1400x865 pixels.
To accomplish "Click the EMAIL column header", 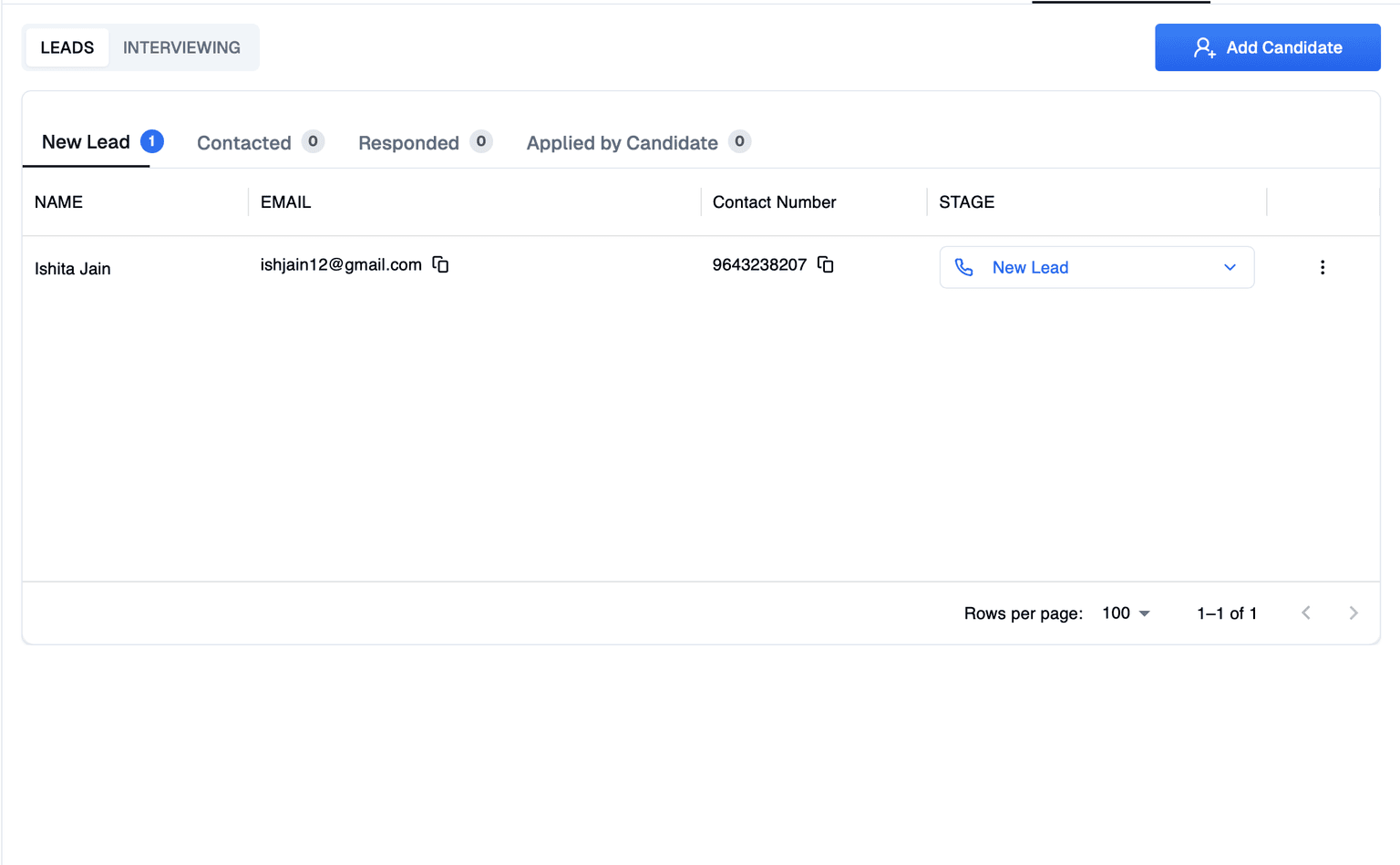I will [x=285, y=202].
